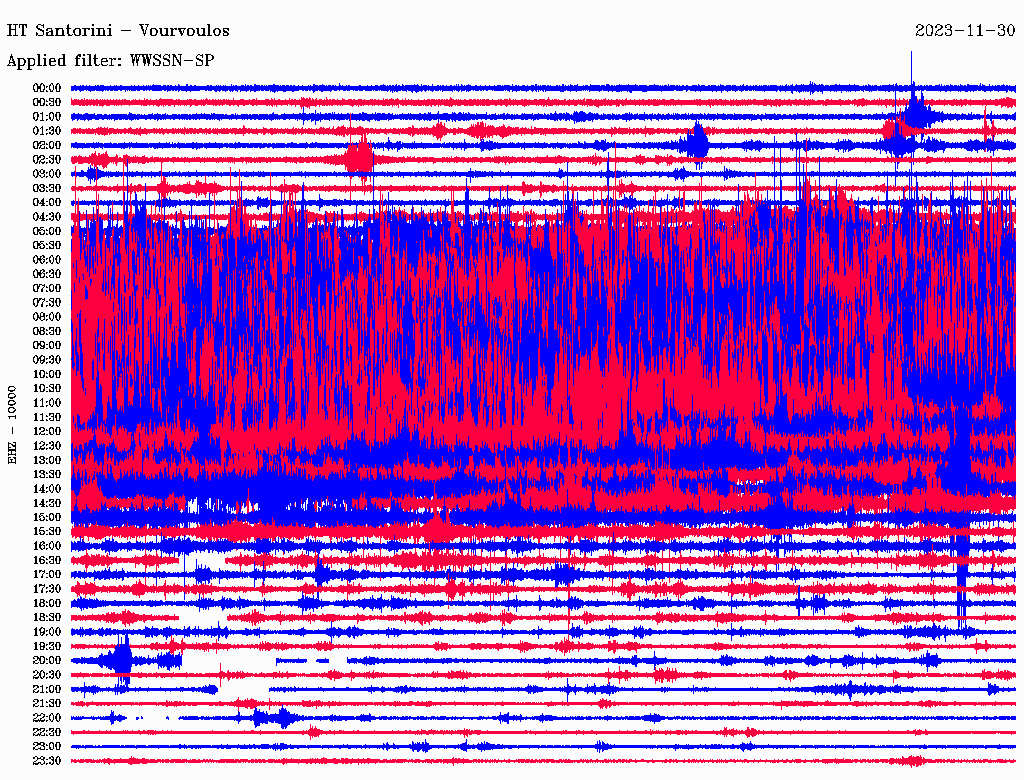Click the 04:00 time label
Viewport: 1024px width, 780px height.
[x=47, y=203]
